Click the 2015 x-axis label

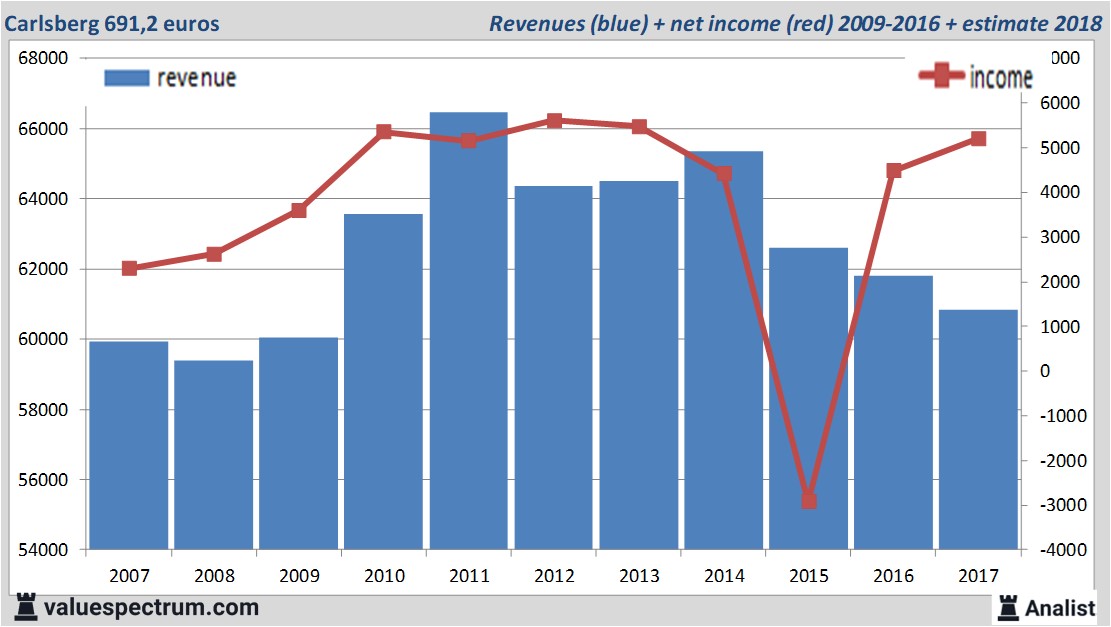[x=808, y=575]
